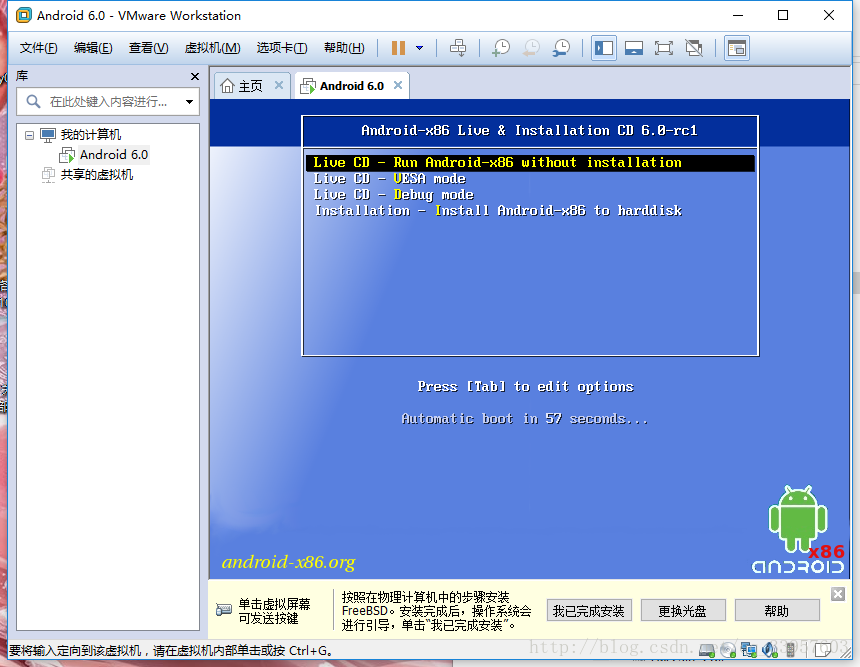
Task: Click the shared VMs icon beside 共享的虚拟机
Action: pos(48,175)
